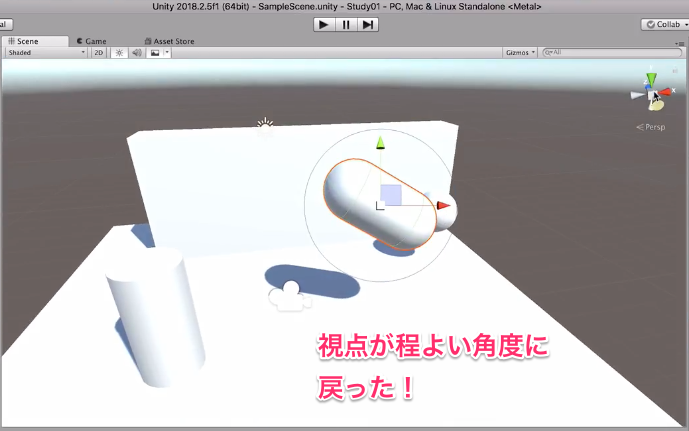The image size is (689, 431).
Task: Switch to the Game tab
Action: [91, 41]
